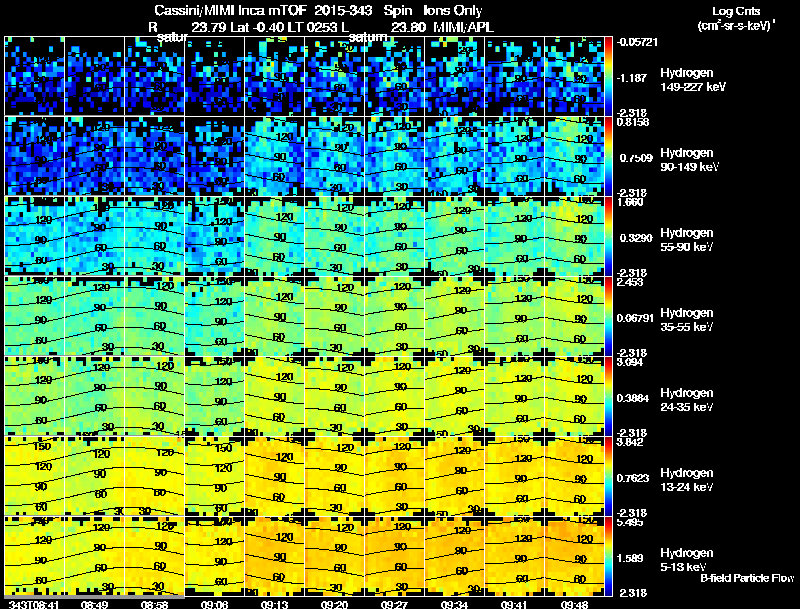Select the '09:34' time axis label

454,604
